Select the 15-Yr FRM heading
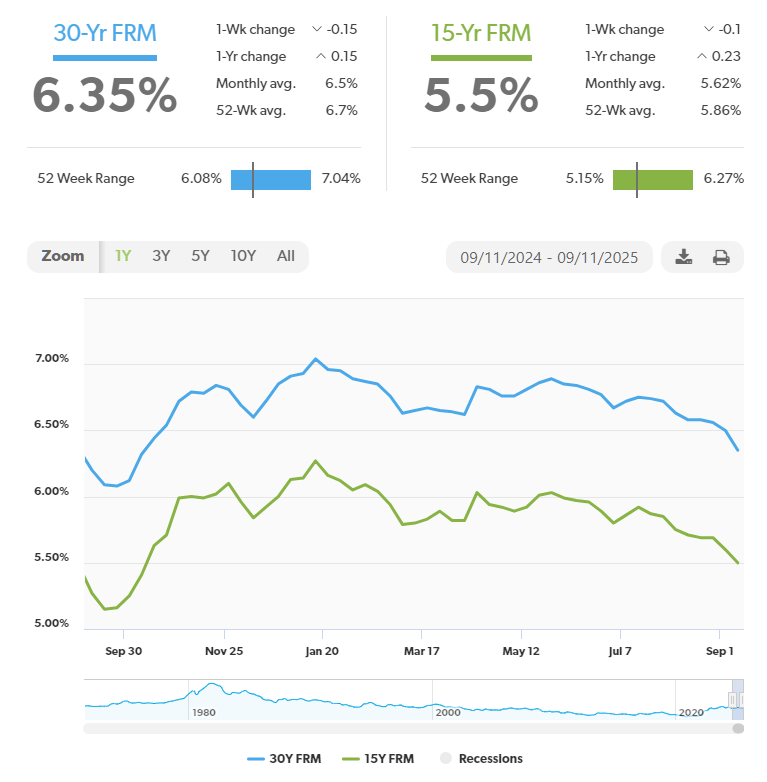 [x=481, y=31]
